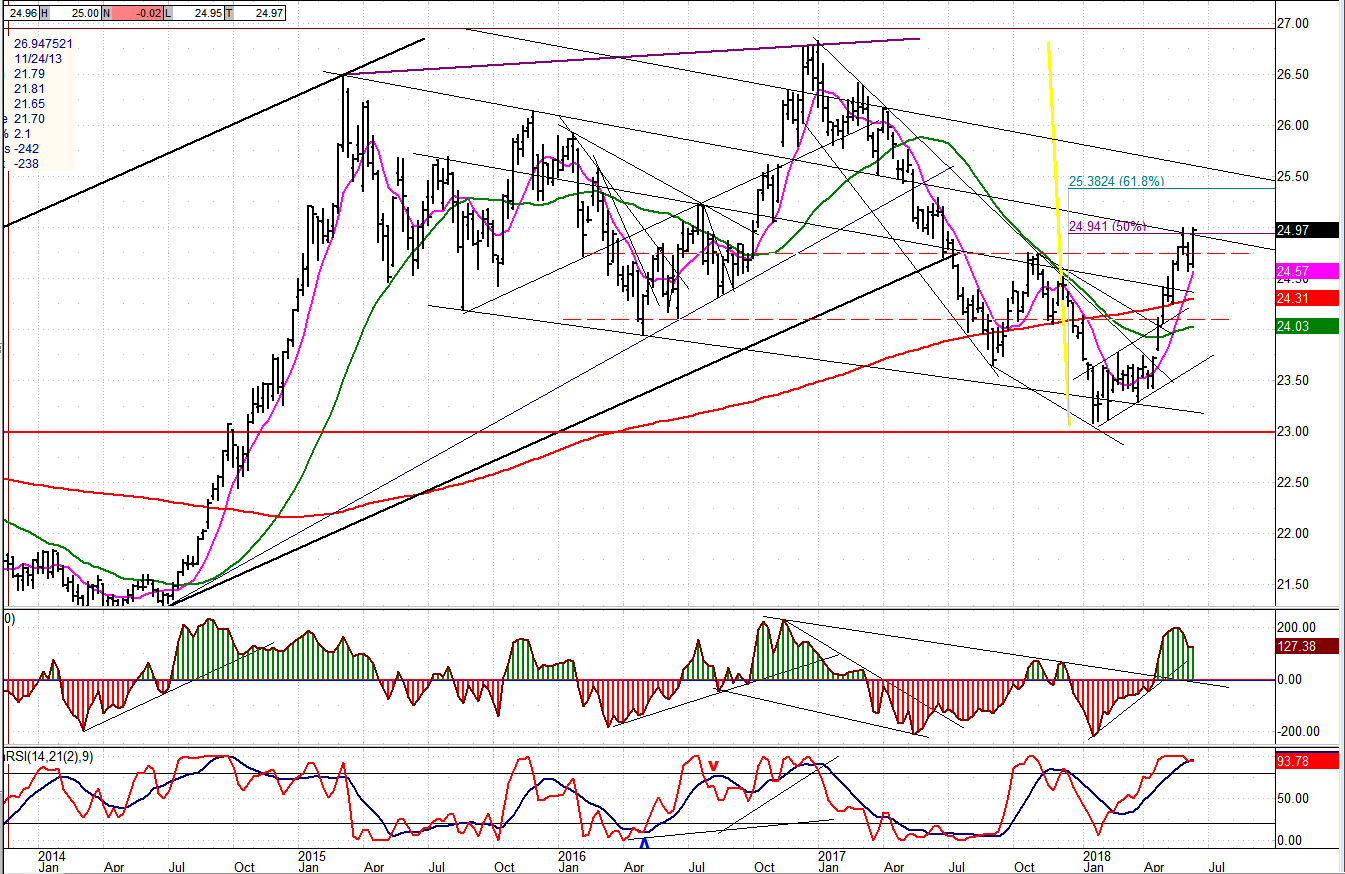Click the 11/24/13 date in data box
Viewport: 1345px width, 874px height.
tap(39, 59)
